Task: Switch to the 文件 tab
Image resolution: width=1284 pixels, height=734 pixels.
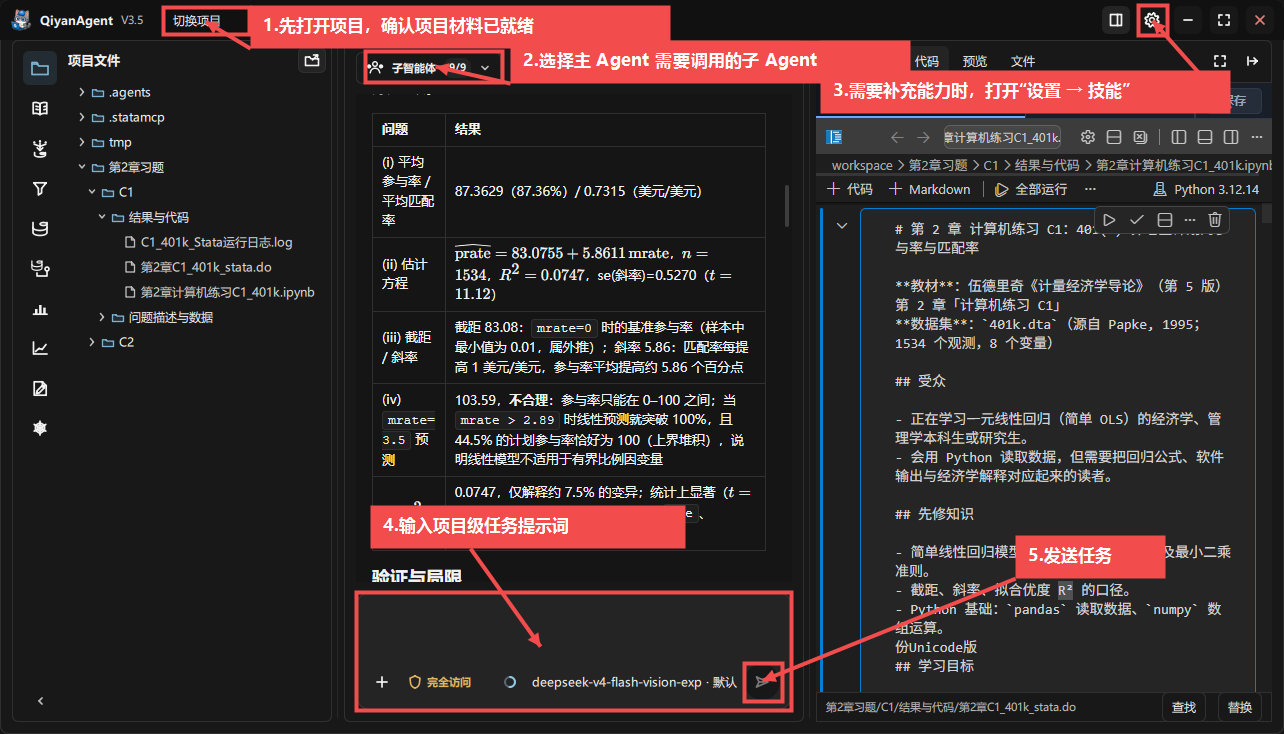Action: tap(1023, 61)
